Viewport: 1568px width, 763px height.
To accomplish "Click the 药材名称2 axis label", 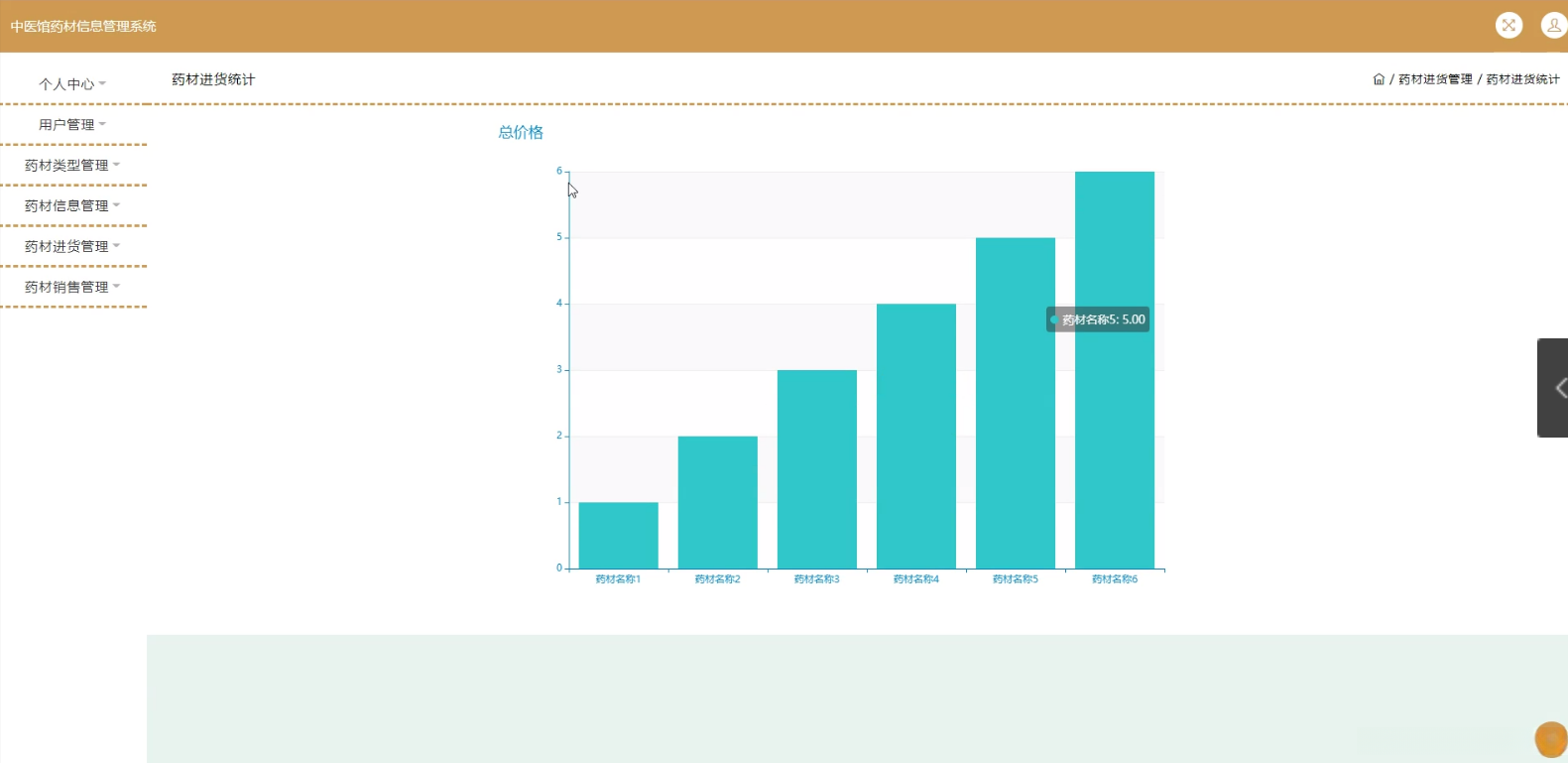I will pyautogui.click(x=717, y=579).
